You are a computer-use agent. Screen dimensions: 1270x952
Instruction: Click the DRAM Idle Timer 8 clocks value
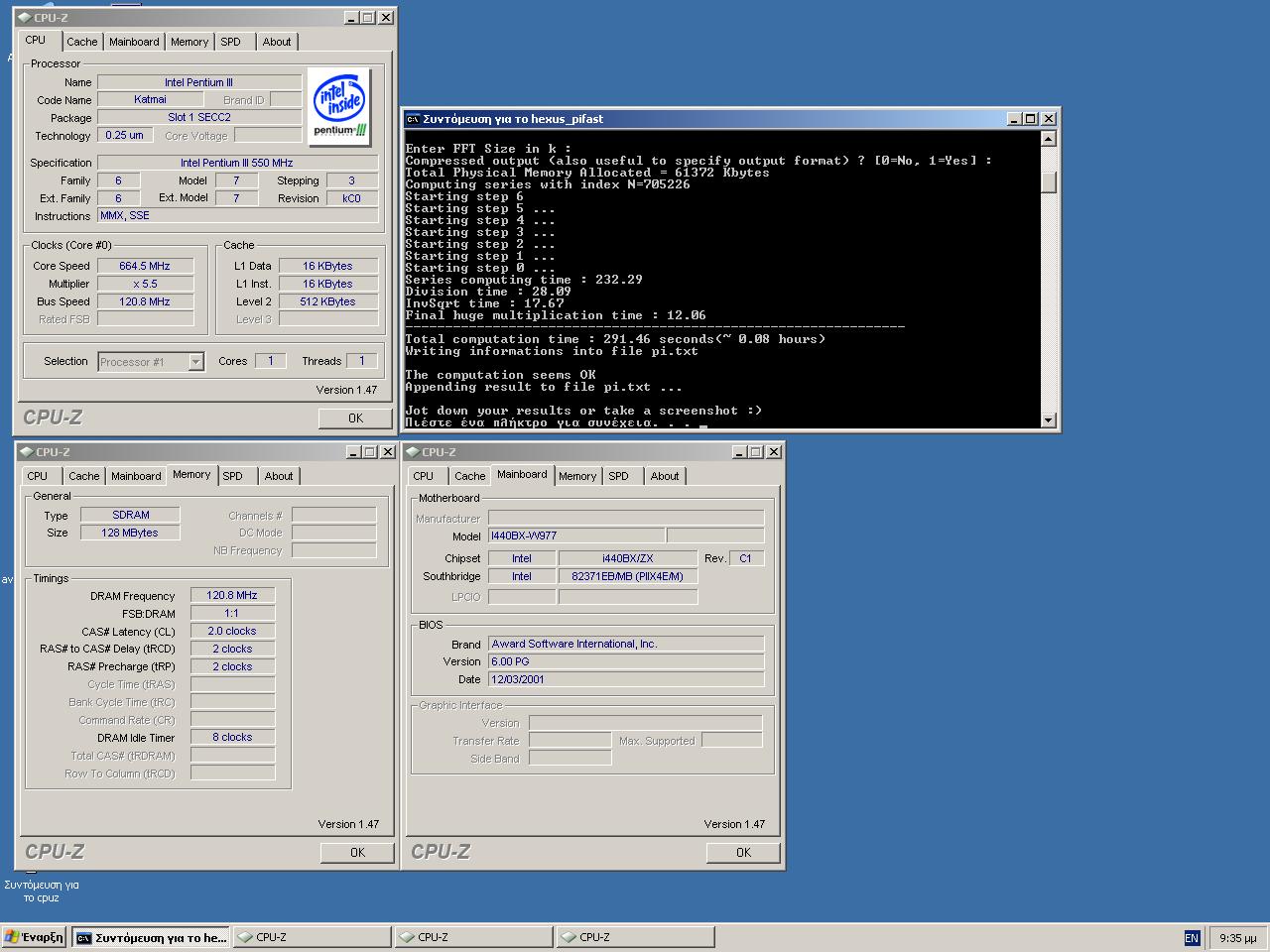pos(232,737)
